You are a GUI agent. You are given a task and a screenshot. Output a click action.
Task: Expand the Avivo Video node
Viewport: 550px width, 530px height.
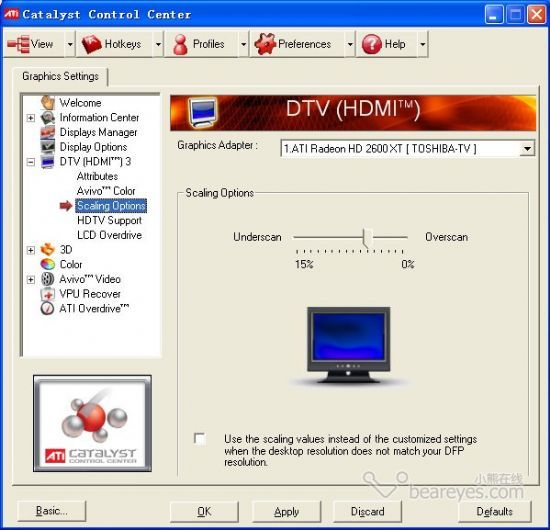coord(31,279)
